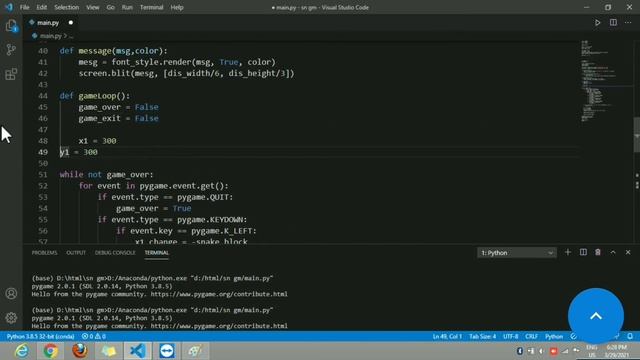Click 'def message(msg,color):' on line 40
640x360 pixels.
(x=113, y=51)
